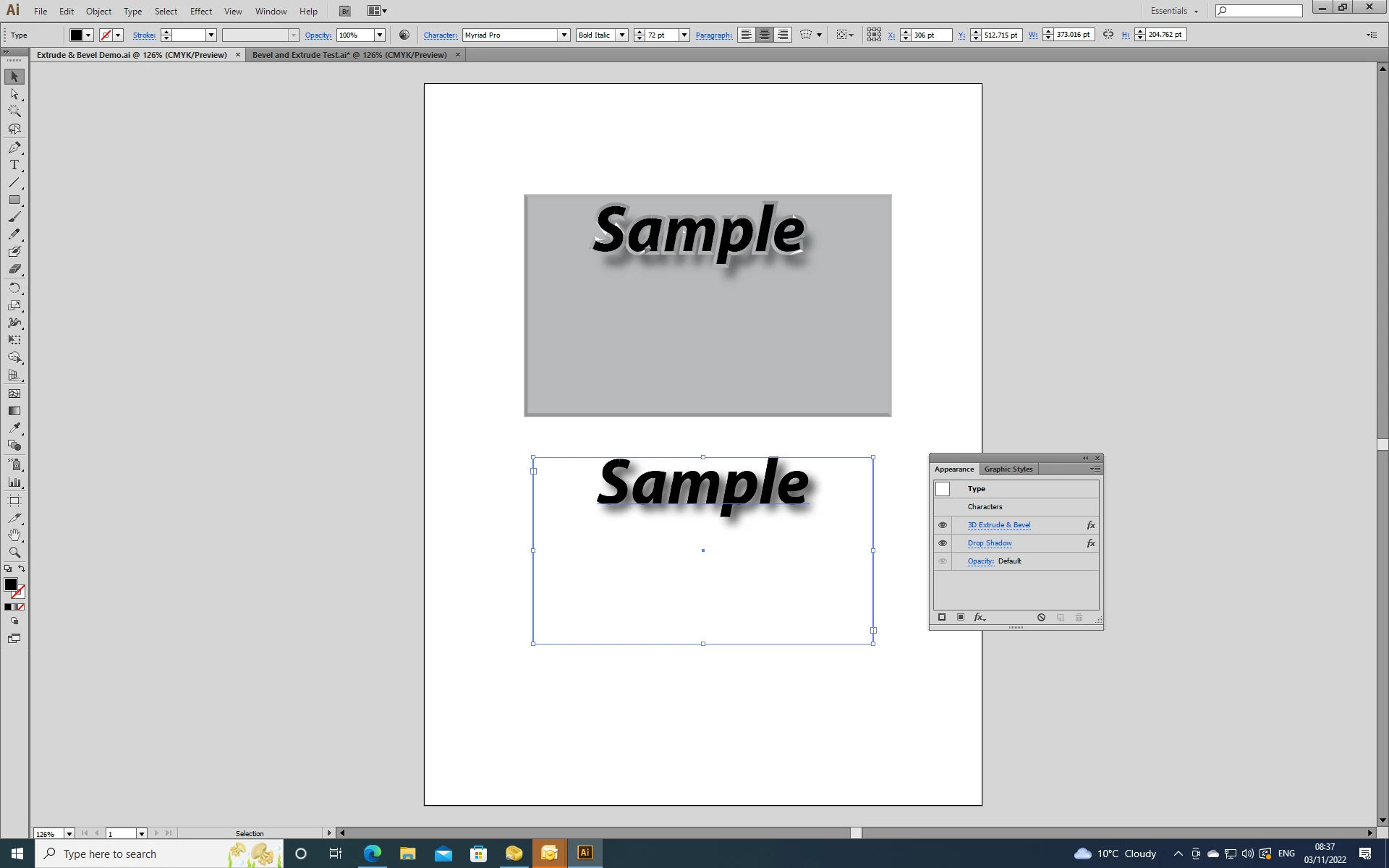Hide the 3D Extrude & Bevel effect
Viewport: 1389px width, 868px height.
click(943, 525)
